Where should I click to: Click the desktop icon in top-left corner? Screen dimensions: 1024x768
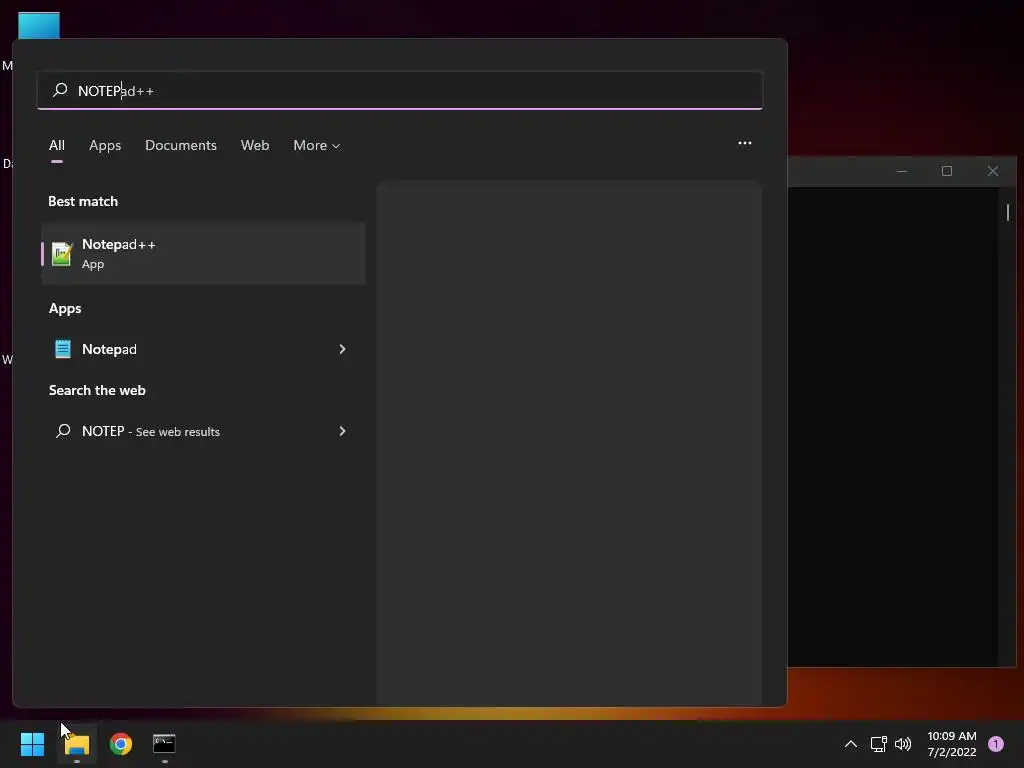coord(39,26)
